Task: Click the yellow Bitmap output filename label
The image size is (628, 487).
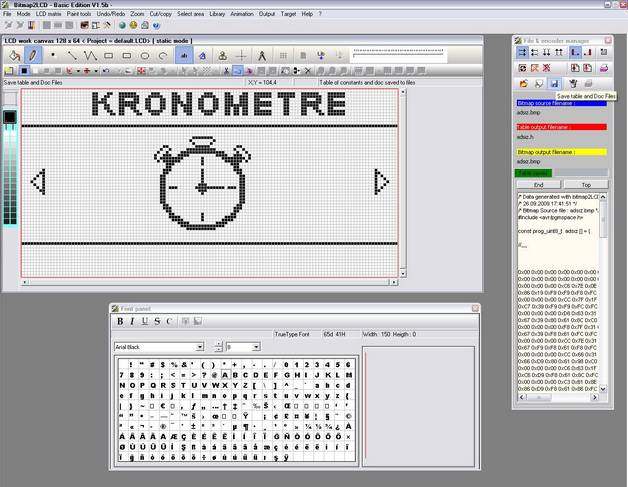Action: [x=562, y=152]
